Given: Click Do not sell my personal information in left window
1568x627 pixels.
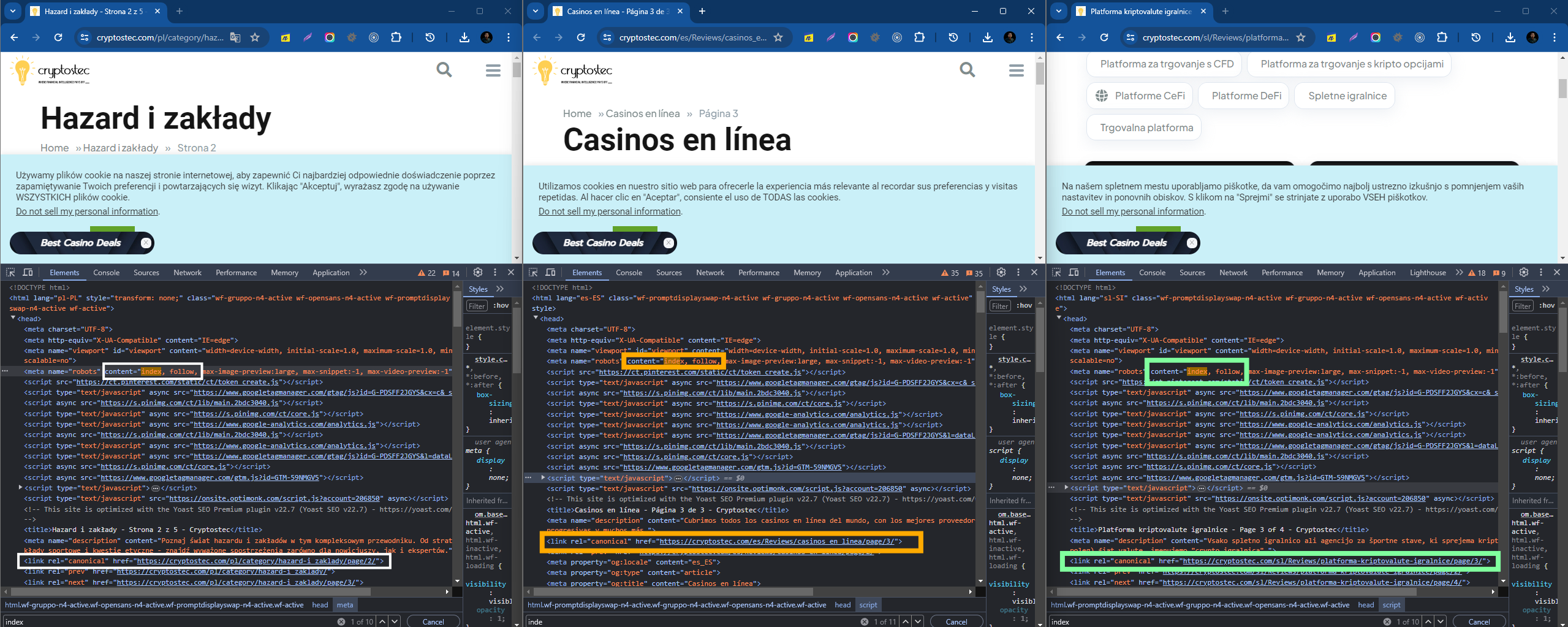Looking at the screenshot, I should pos(87,211).
